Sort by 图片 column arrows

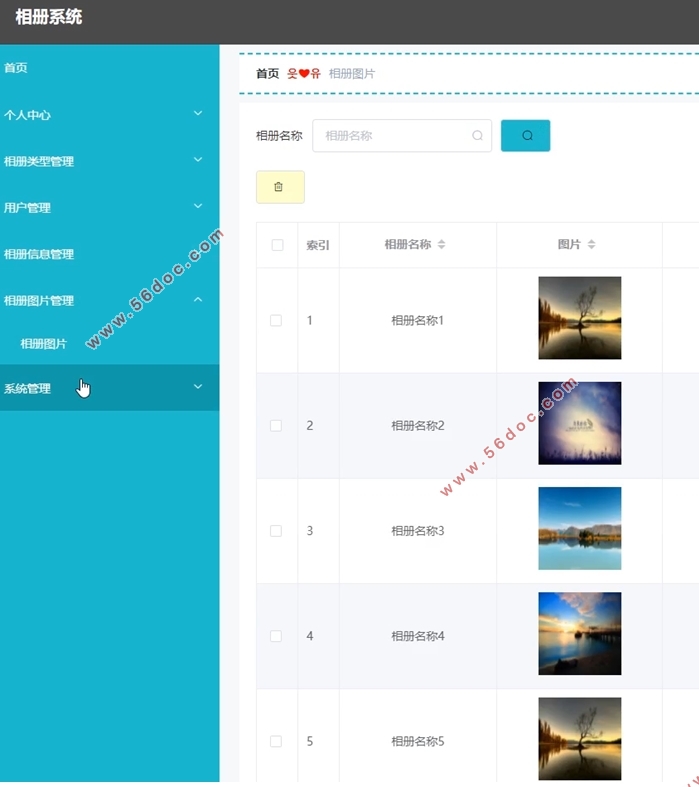[591, 244]
